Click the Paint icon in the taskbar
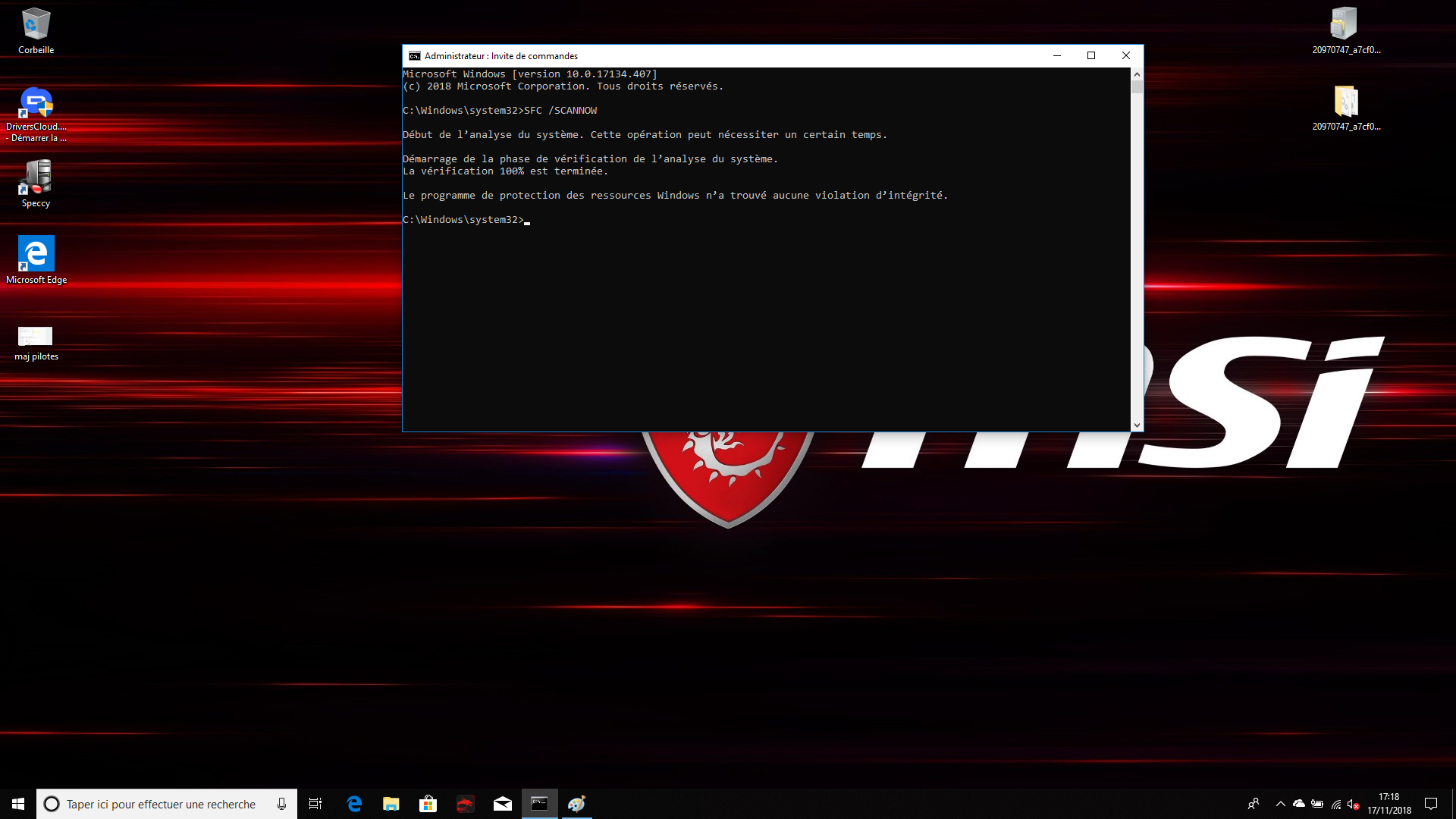Screen dimensions: 1456x819 (576, 804)
